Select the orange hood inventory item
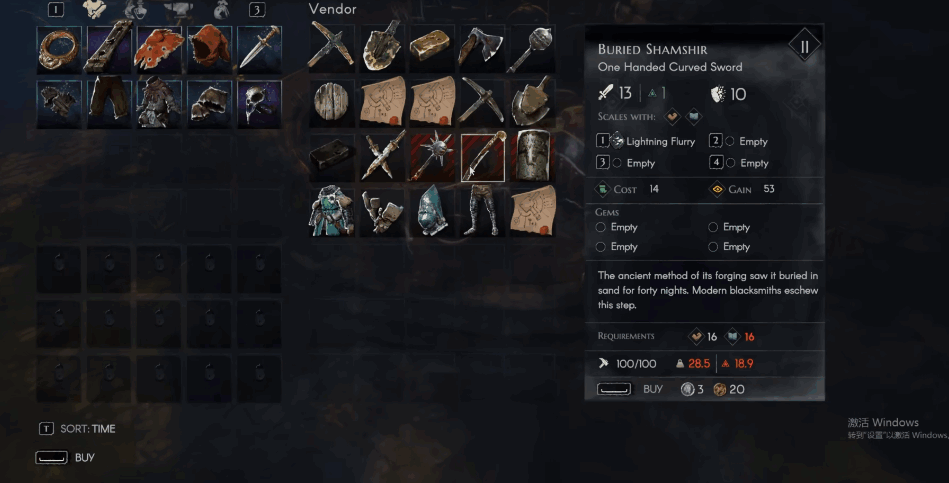 click(209, 48)
